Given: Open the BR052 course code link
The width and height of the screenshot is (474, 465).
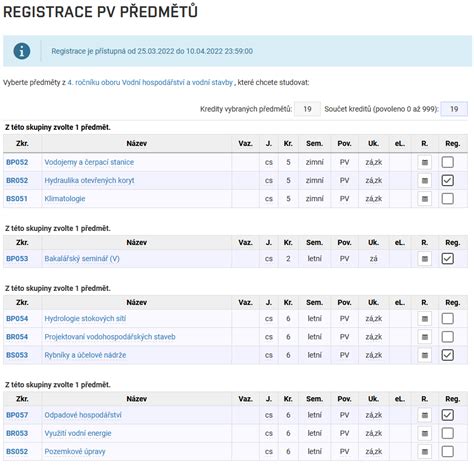Looking at the screenshot, I should tap(17, 181).
